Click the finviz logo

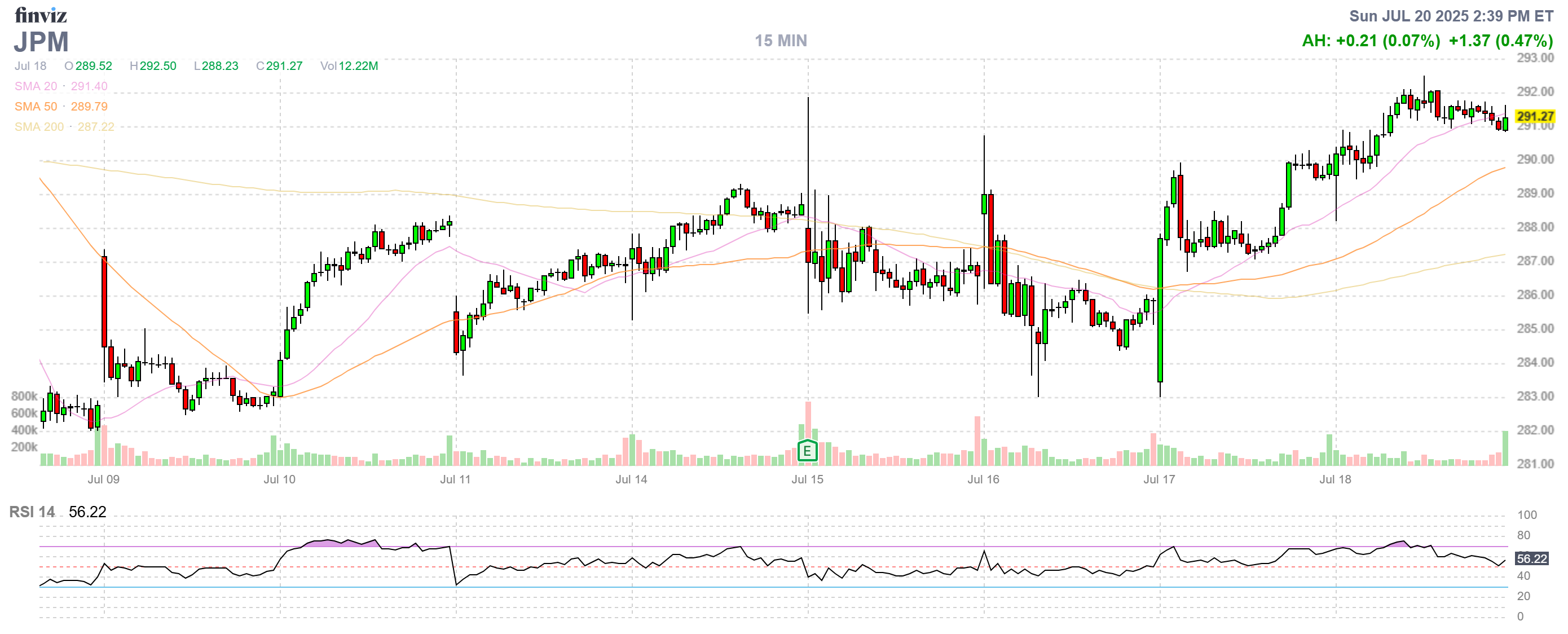40,15
